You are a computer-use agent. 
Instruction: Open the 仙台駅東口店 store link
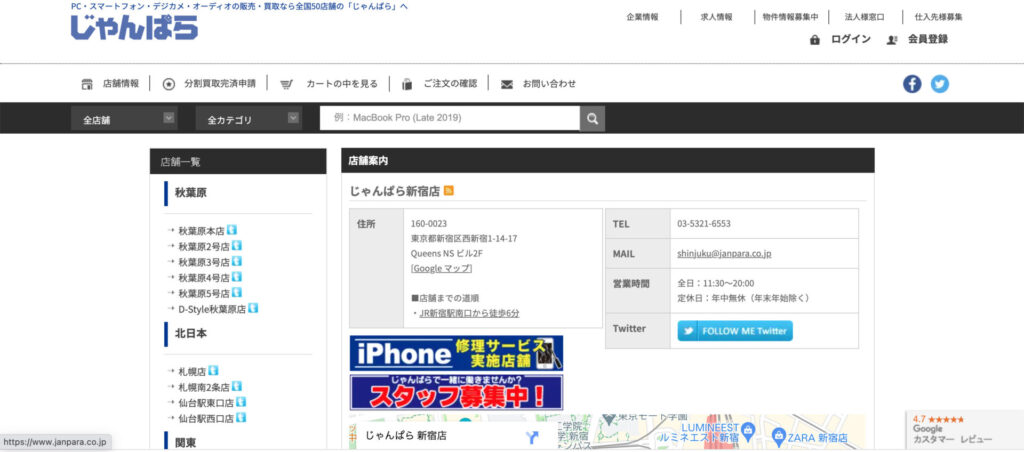coord(206,402)
